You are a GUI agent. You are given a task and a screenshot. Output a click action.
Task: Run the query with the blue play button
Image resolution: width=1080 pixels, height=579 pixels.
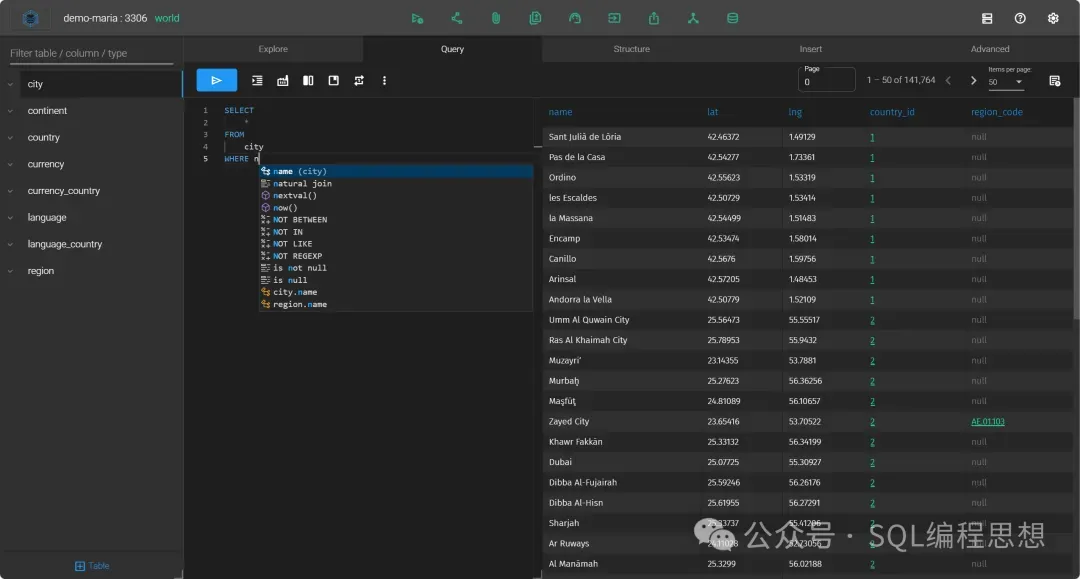[x=216, y=81]
